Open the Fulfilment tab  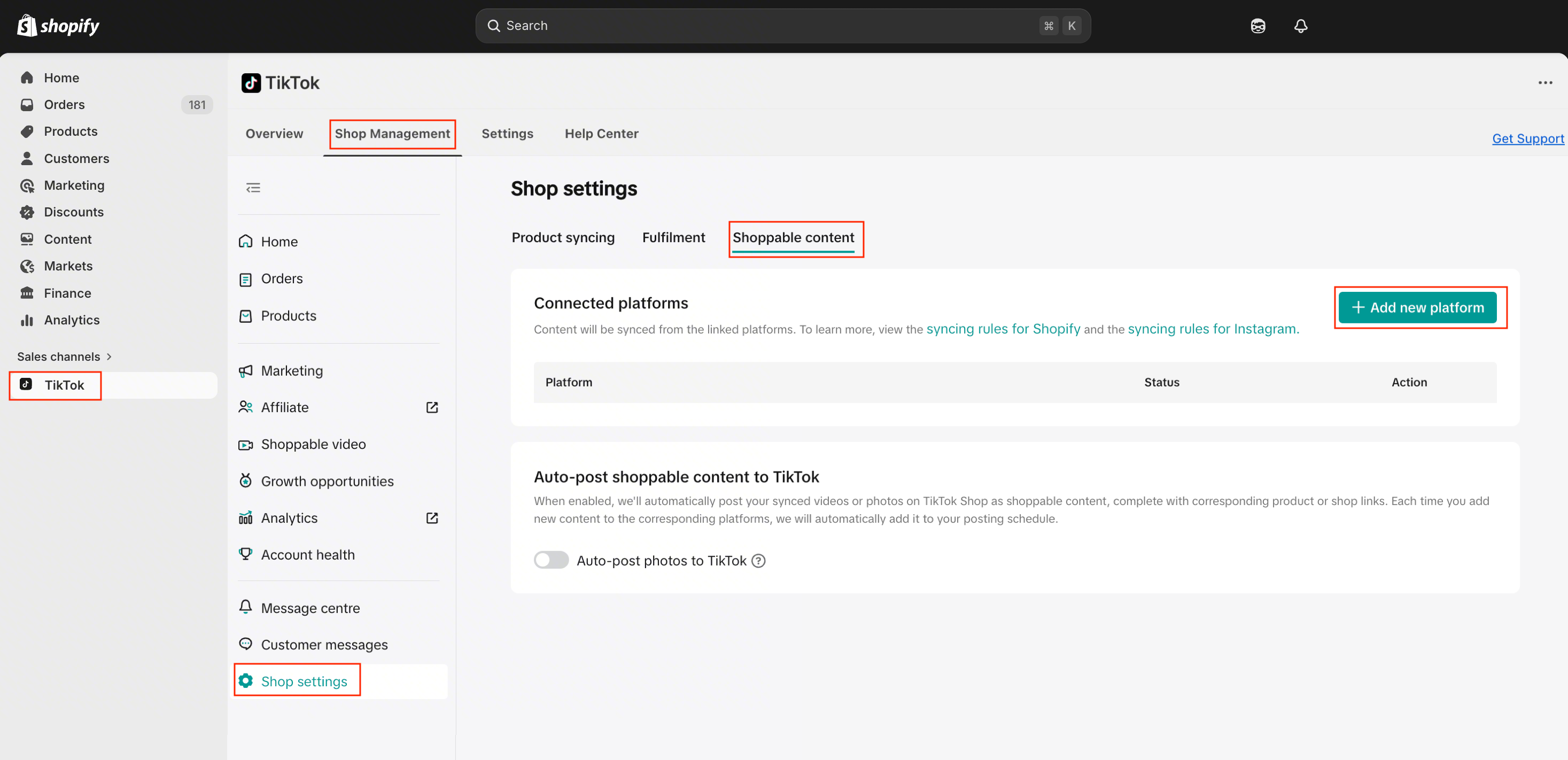pos(673,237)
